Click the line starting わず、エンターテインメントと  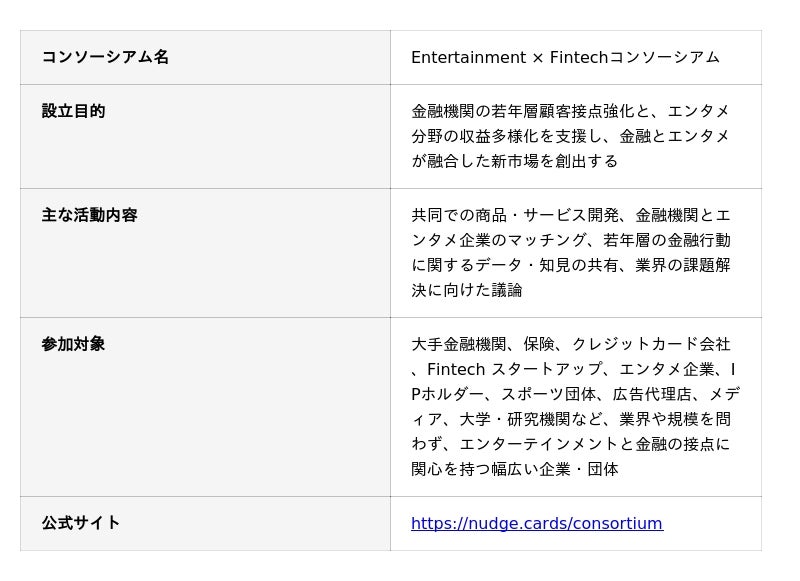[x=570, y=444]
